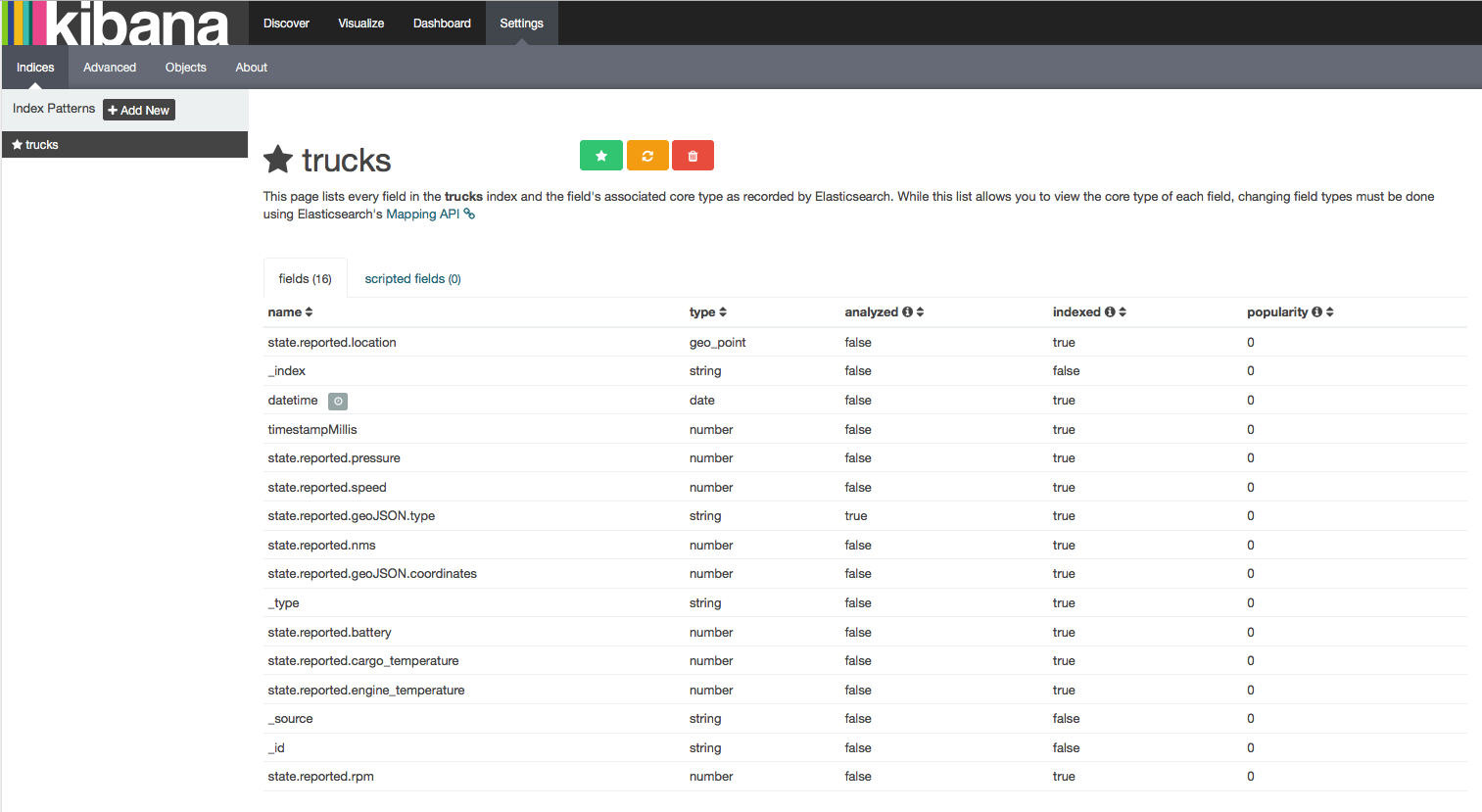1482x812 pixels.
Task: Open the Dashboard tab
Action: [442, 23]
